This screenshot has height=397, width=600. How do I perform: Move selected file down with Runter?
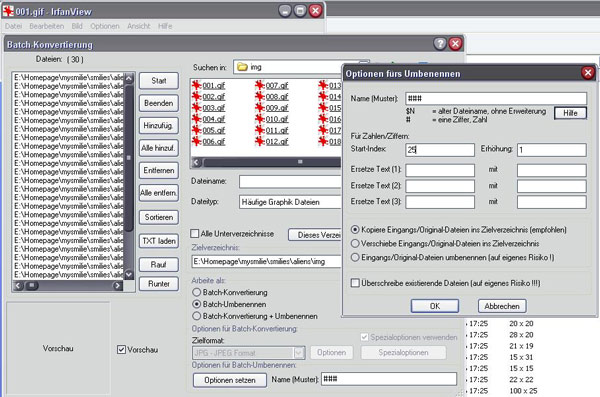pyautogui.click(x=158, y=284)
